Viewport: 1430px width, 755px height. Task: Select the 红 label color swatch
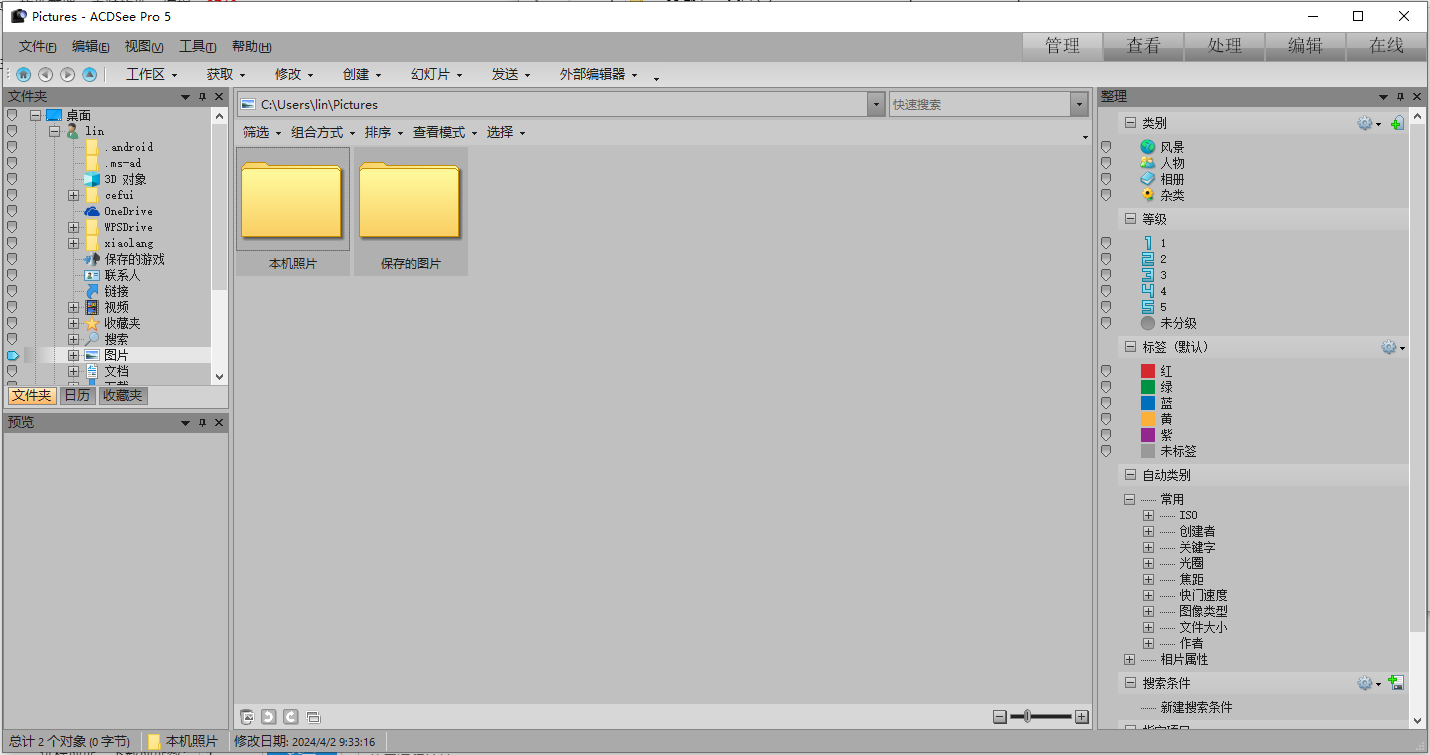[1148, 371]
